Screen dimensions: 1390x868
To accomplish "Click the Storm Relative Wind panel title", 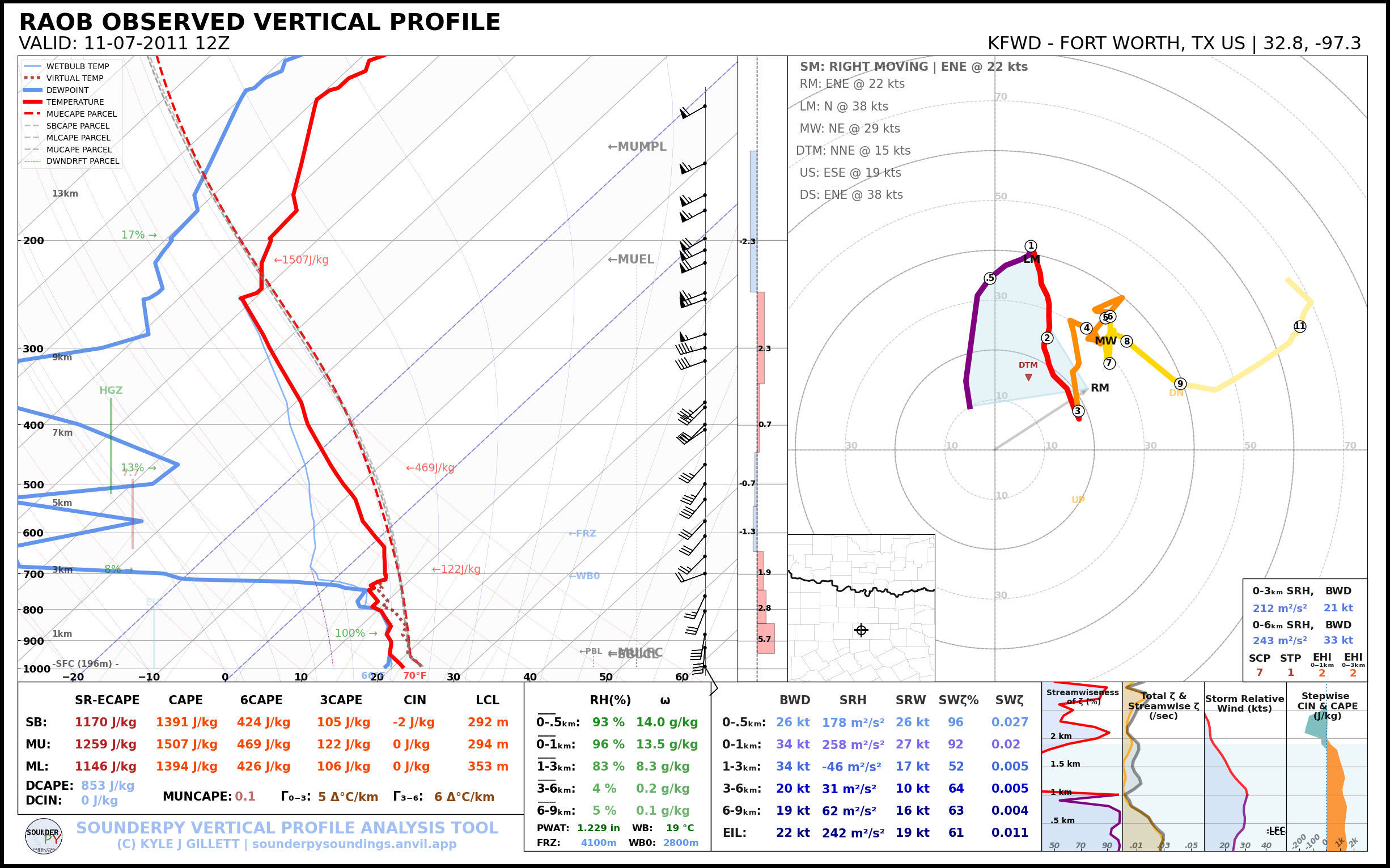I will click(1244, 703).
